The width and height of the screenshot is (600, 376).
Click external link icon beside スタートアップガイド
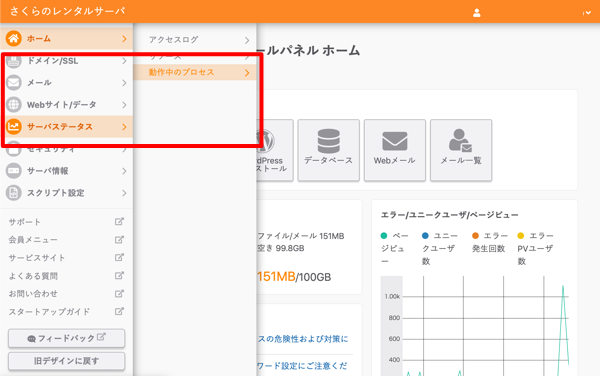point(119,311)
